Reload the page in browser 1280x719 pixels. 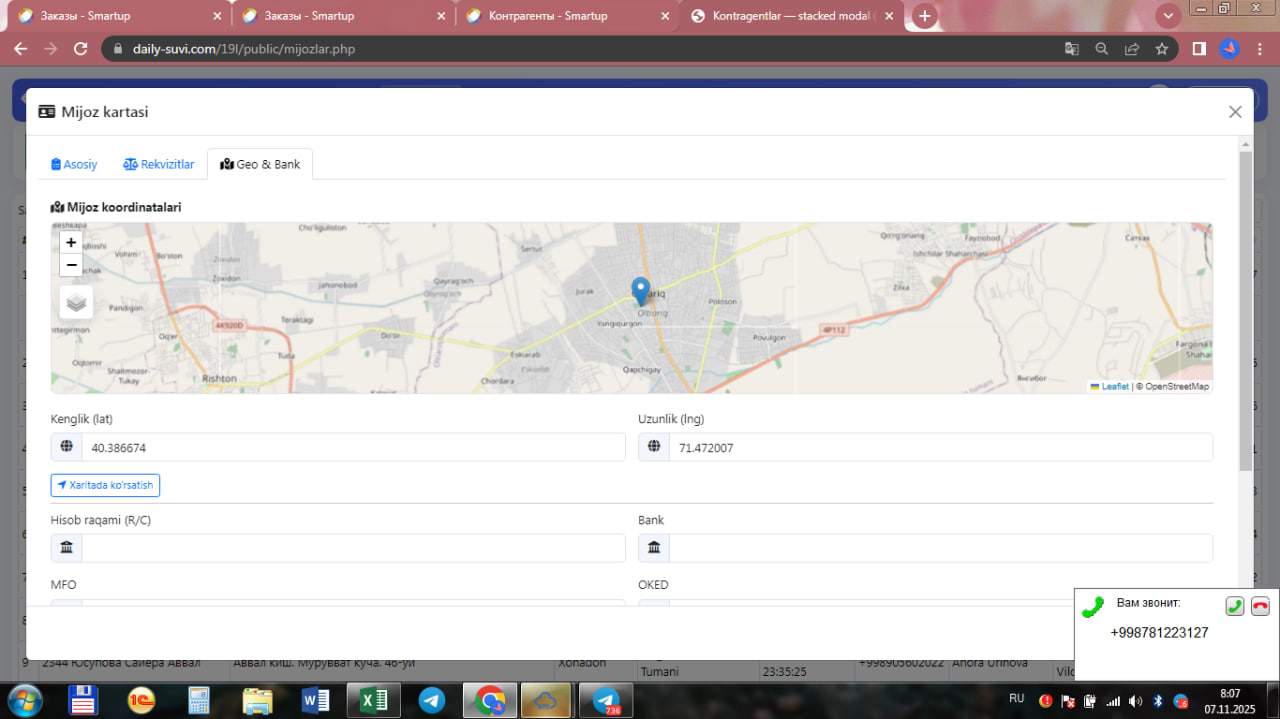[x=81, y=49]
